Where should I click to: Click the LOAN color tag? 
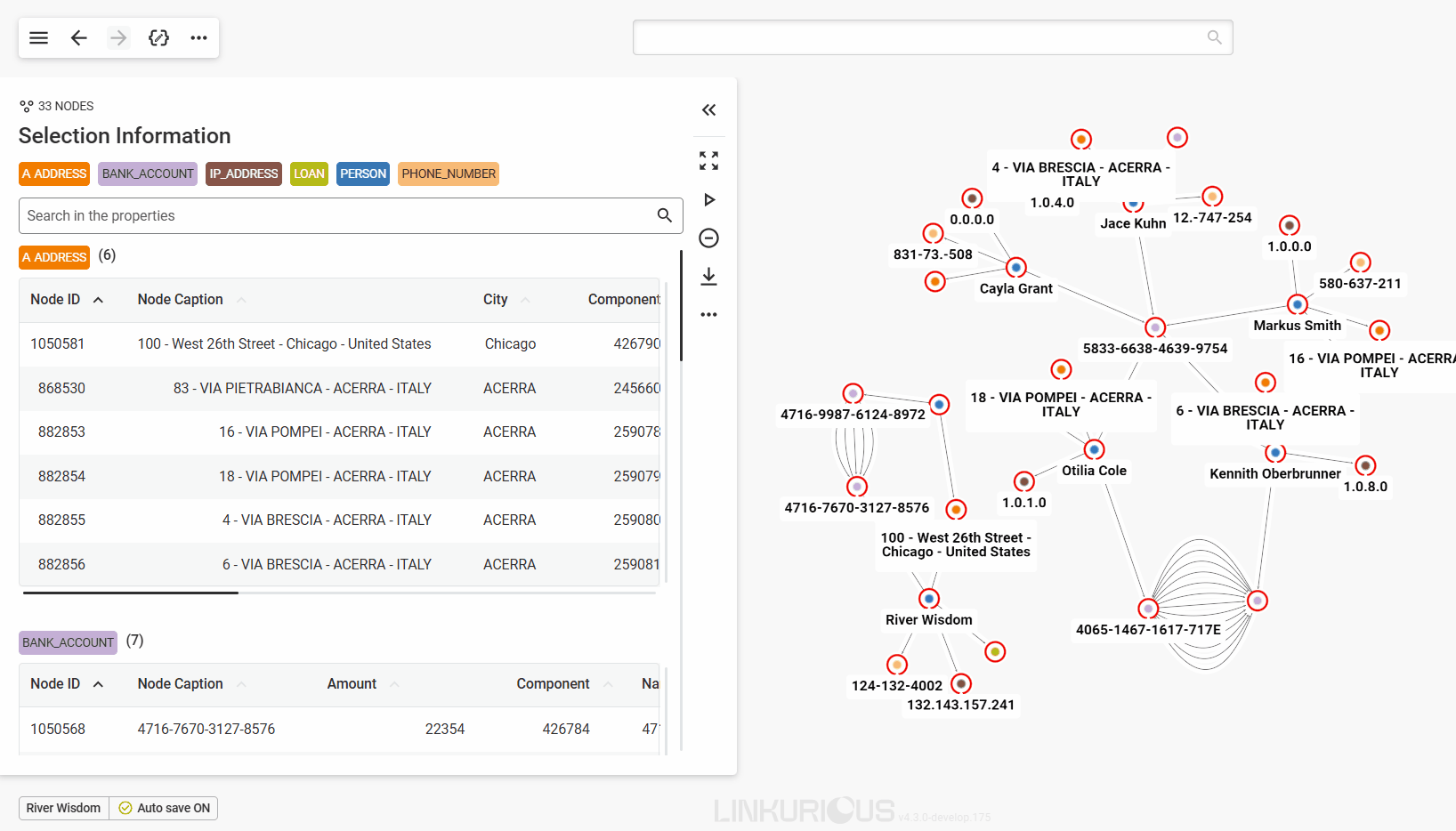pyautogui.click(x=309, y=174)
